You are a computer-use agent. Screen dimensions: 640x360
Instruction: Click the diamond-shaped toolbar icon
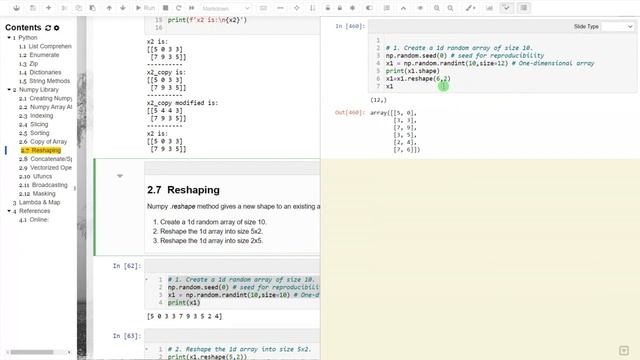pos(297,8)
